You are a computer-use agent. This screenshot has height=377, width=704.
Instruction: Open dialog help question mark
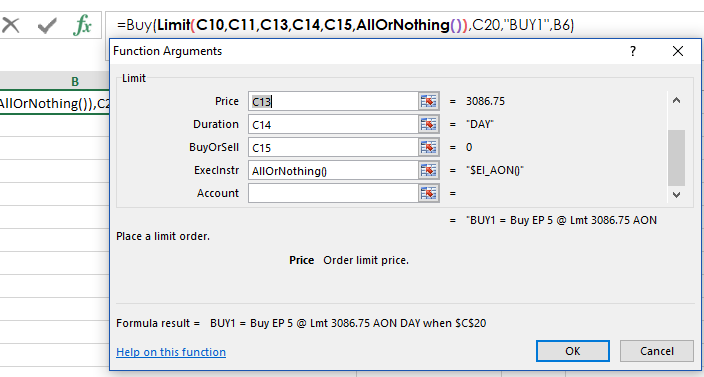coord(633,51)
